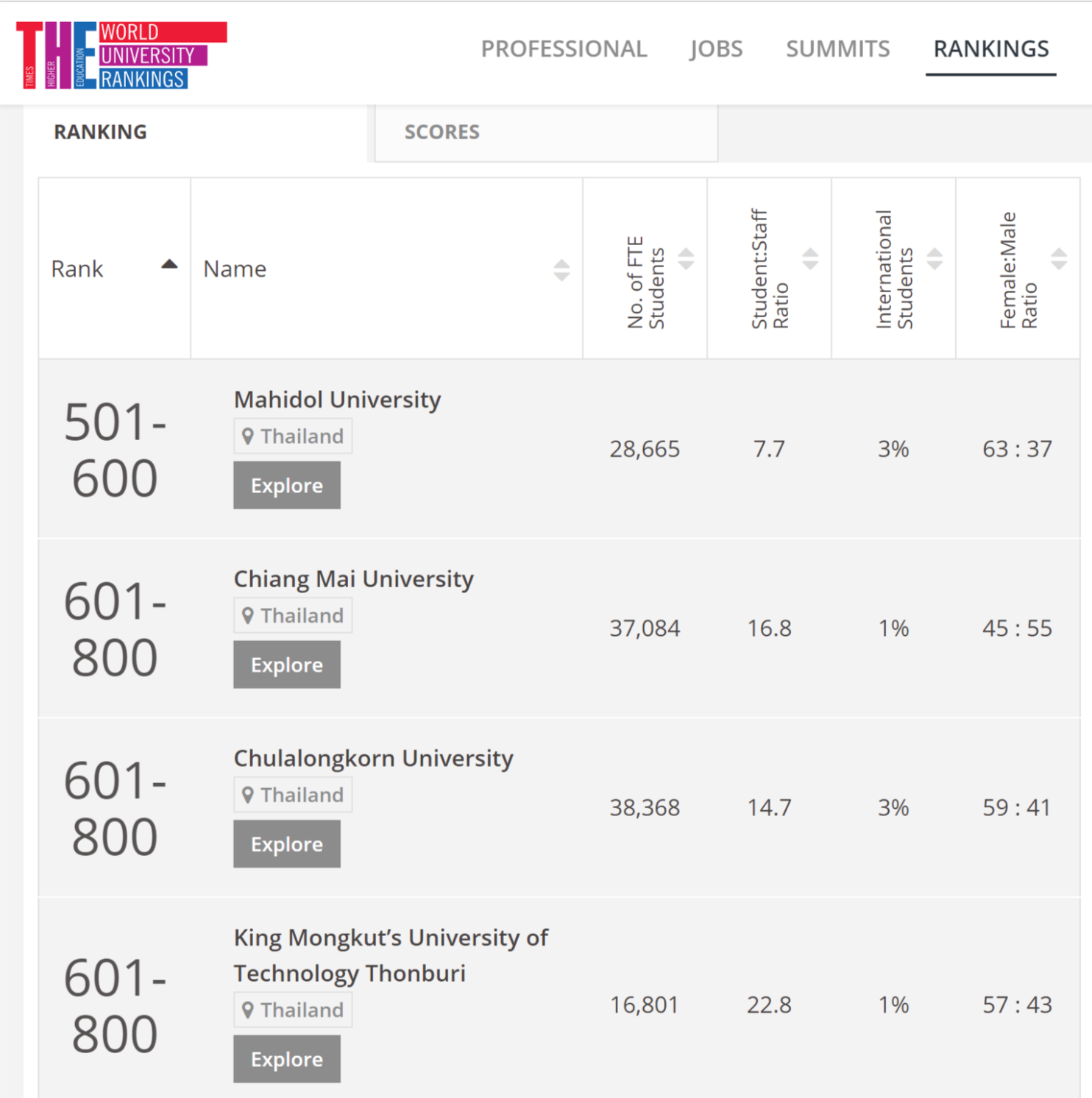Image resolution: width=1092 pixels, height=1098 pixels.
Task: Click Explore under King Mongkut's University
Action: 287,1059
